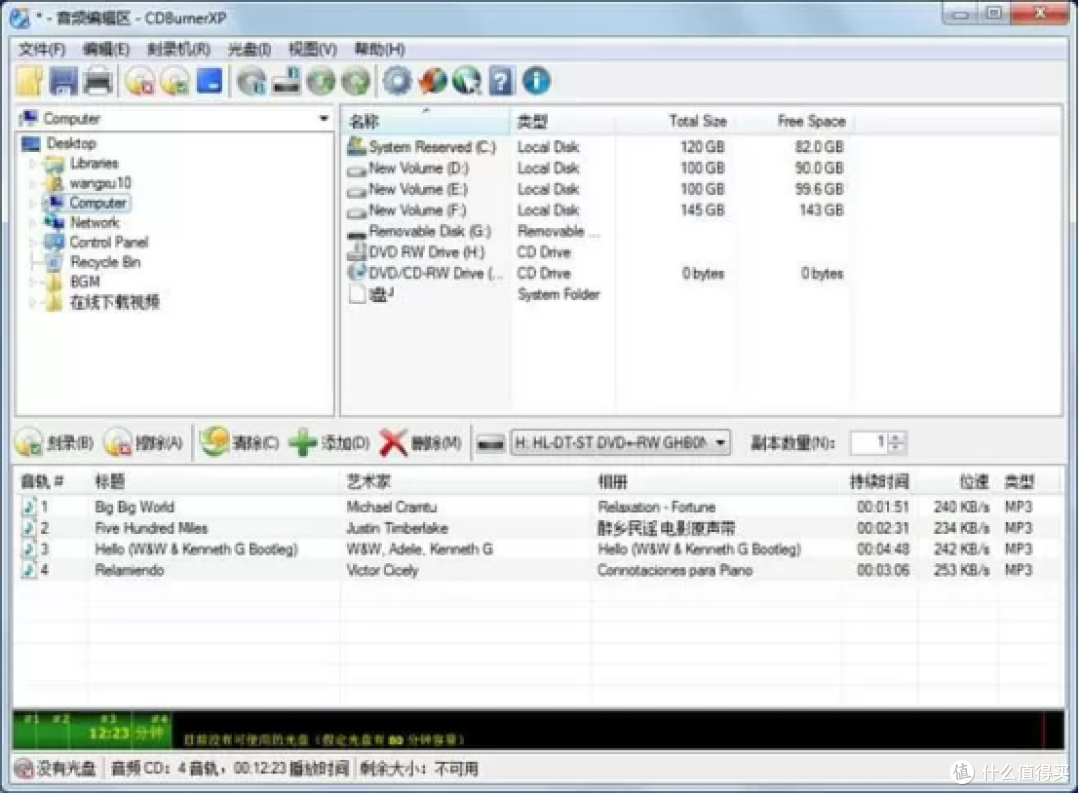Click the globe with cursor toolbar icon
Viewport: 1080px width, 795px height.
467,81
